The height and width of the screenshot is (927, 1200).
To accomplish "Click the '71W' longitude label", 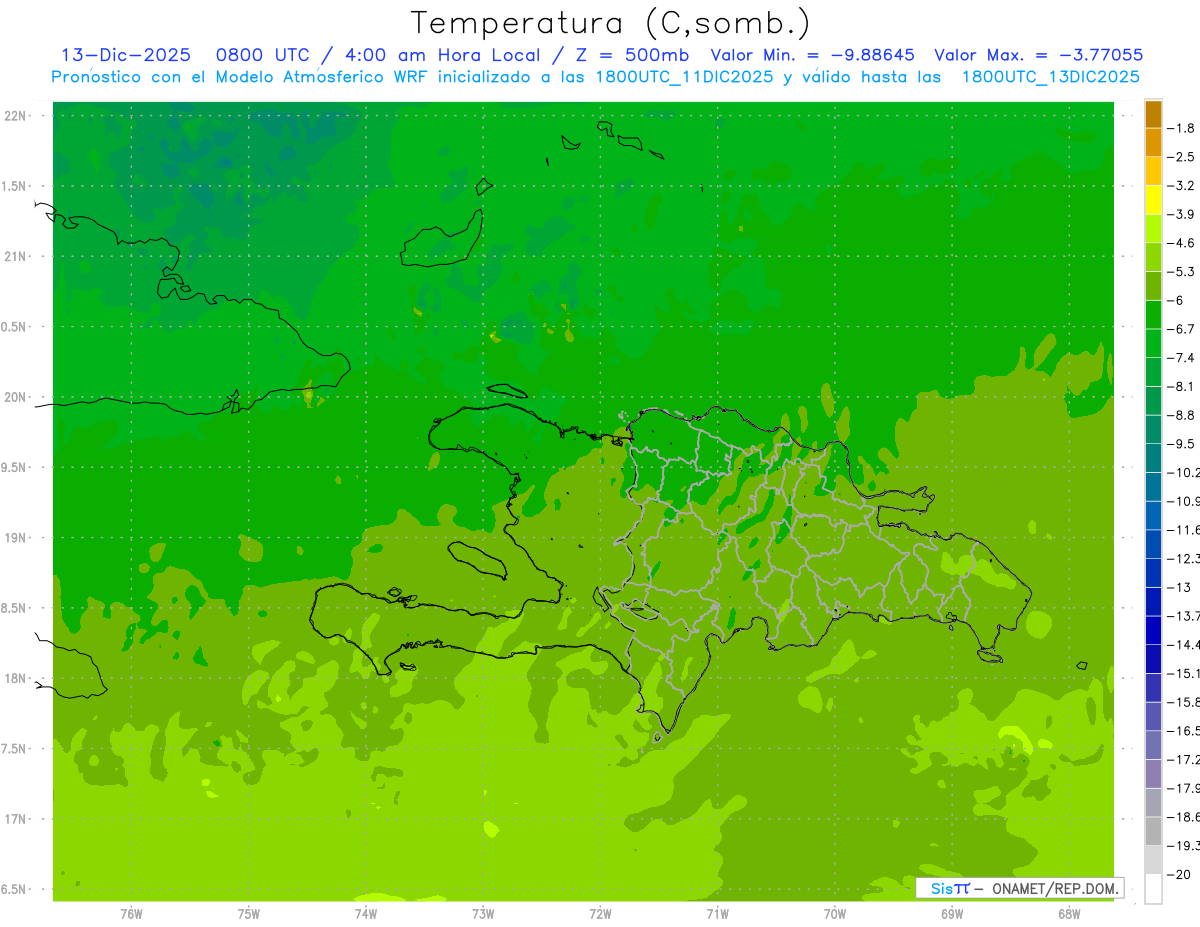I will [717, 913].
